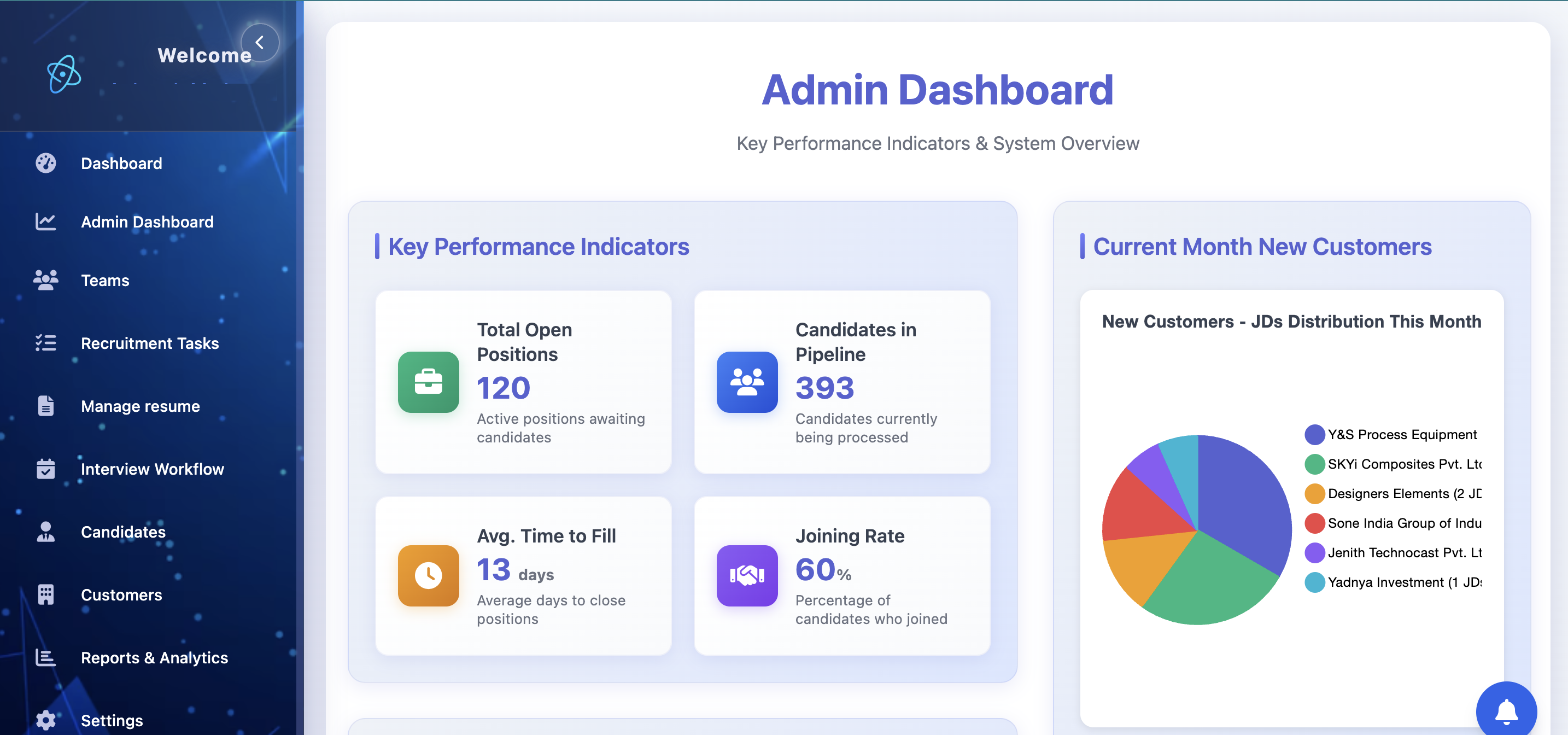Viewport: 1568px width, 735px height.
Task: Open the Customers section in the sidebar
Action: [x=121, y=595]
